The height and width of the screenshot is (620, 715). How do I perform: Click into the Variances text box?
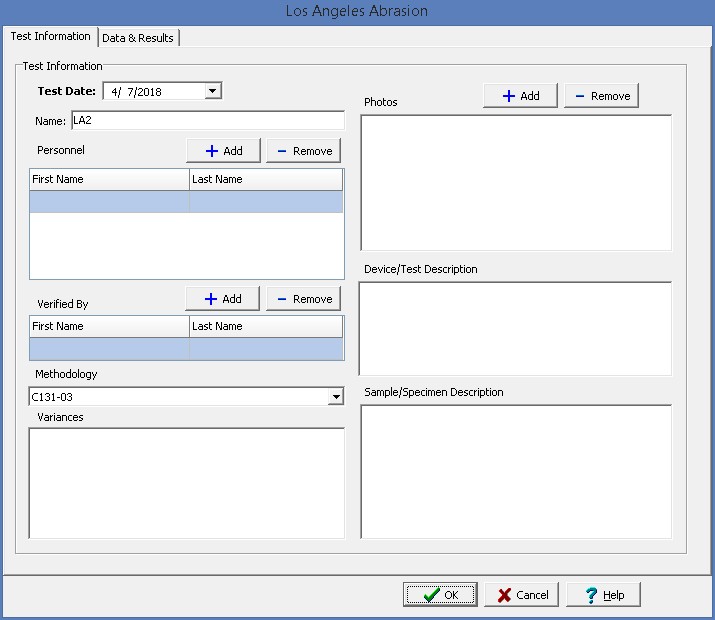pos(187,483)
